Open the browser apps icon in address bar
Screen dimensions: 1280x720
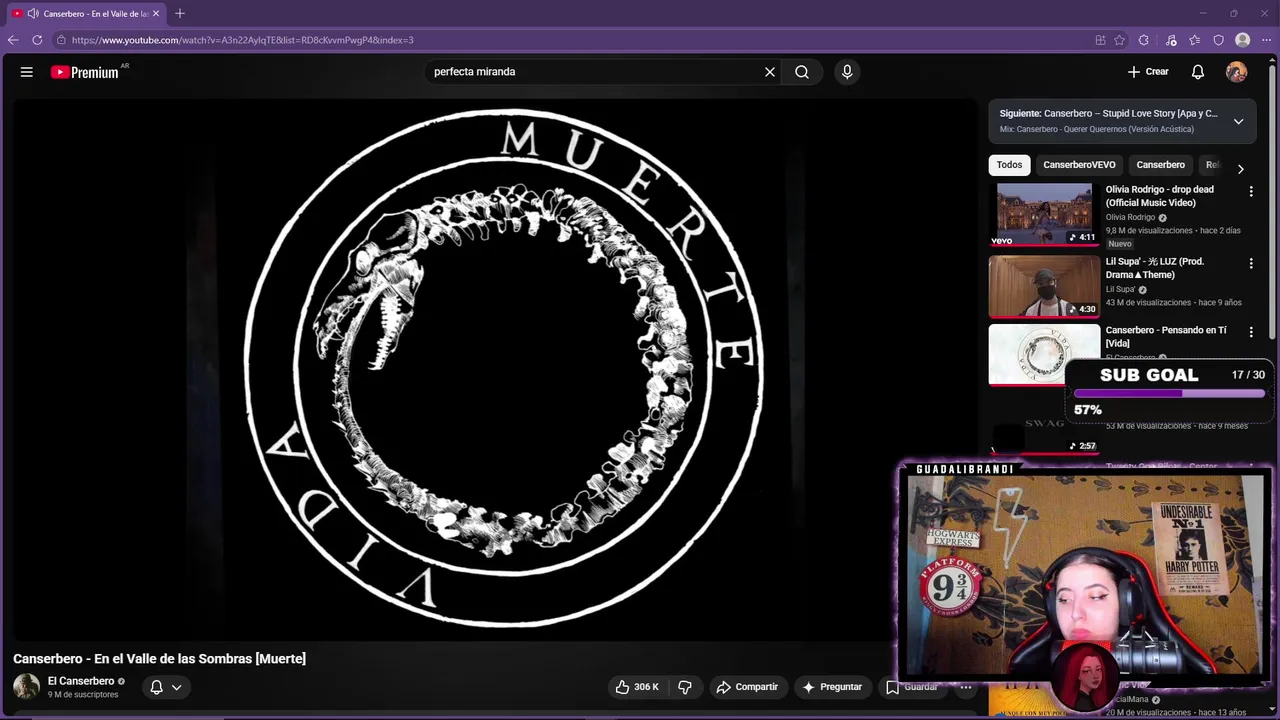click(x=1100, y=40)
